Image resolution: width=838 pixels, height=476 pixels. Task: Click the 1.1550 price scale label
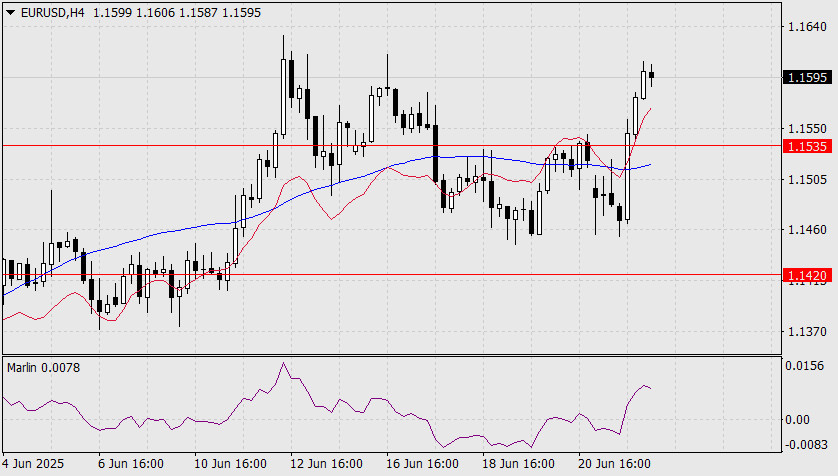click(x=807, y=129)
